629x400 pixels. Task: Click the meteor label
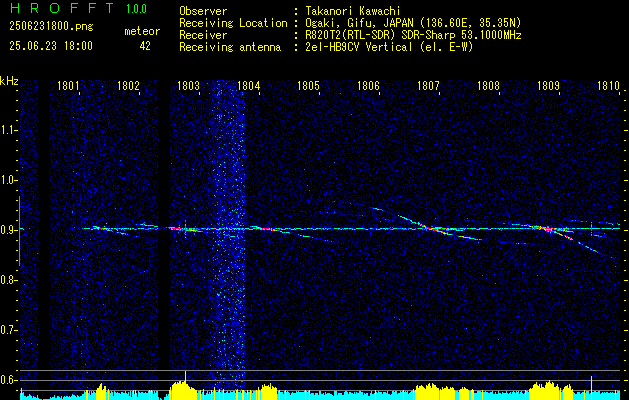click(x=142, y=31)
